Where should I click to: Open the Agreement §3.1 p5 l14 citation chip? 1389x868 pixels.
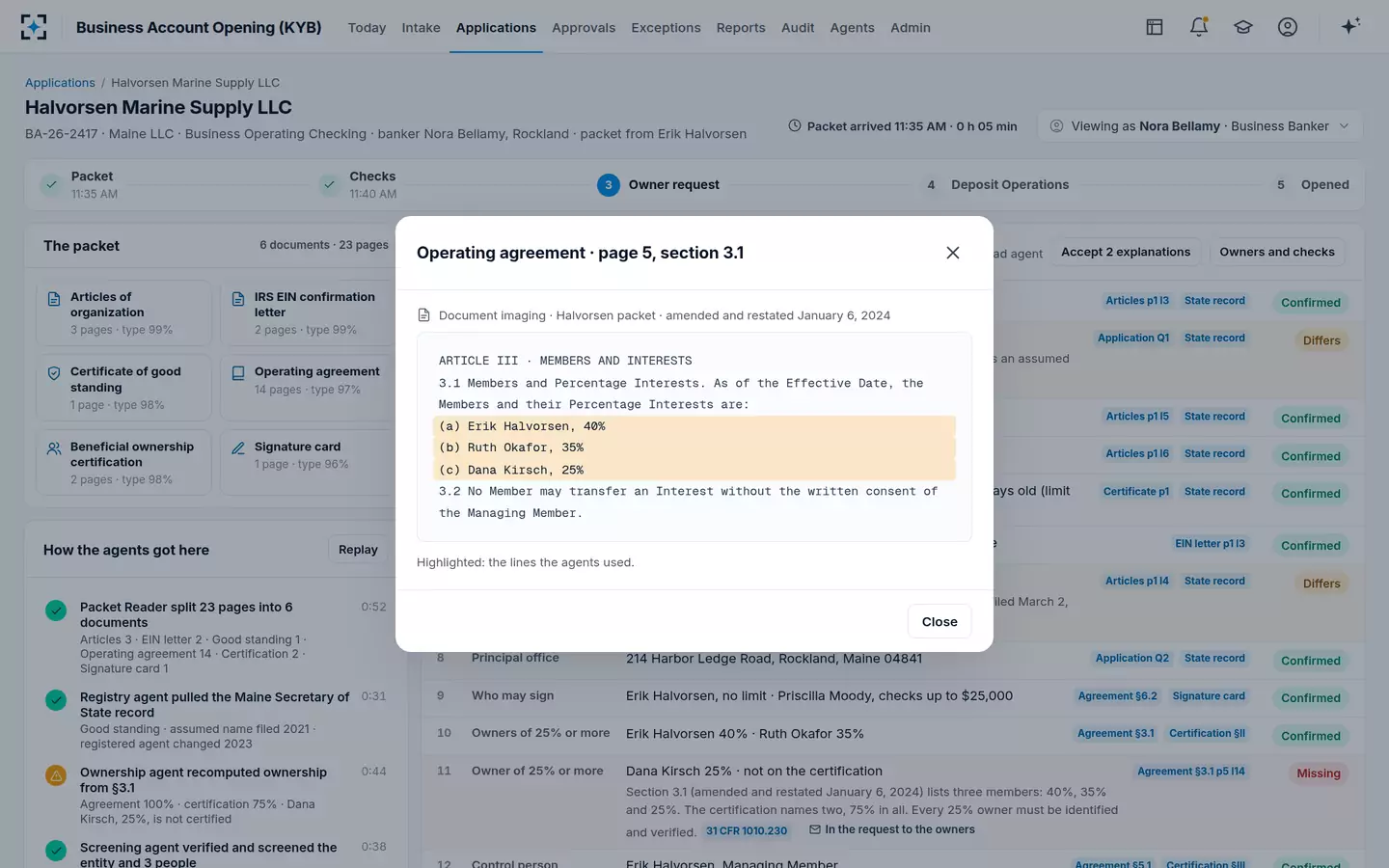1191,772
